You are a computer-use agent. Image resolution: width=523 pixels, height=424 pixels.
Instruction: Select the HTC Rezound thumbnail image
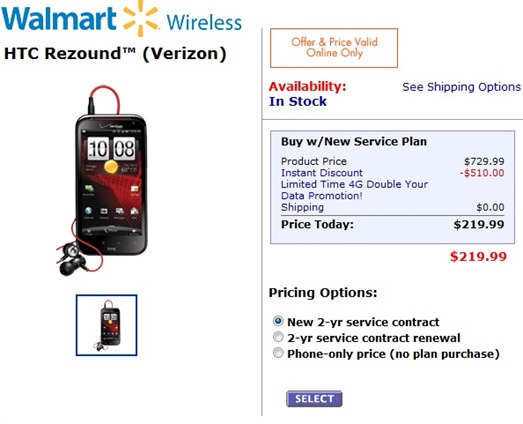[x=106, y=325]
